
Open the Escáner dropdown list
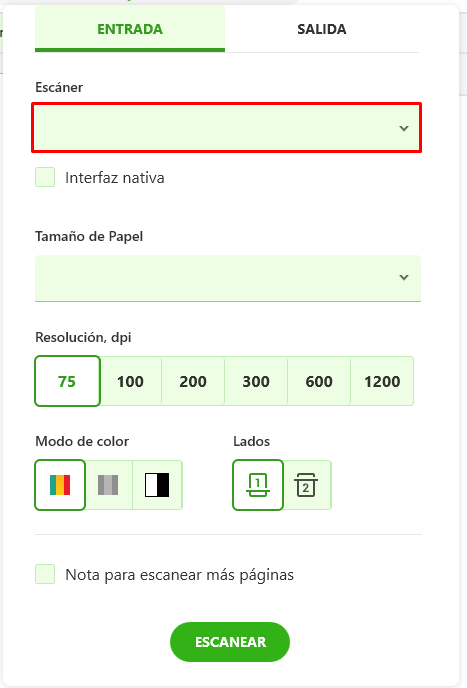tap(226, 128)
